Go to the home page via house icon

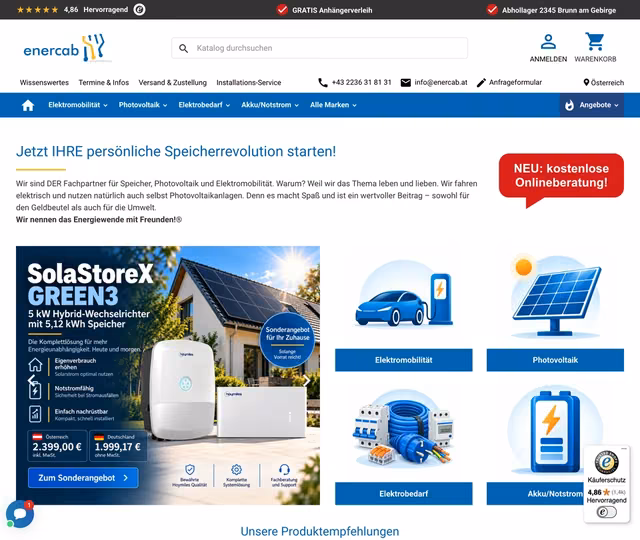click(x=28, y=105)
